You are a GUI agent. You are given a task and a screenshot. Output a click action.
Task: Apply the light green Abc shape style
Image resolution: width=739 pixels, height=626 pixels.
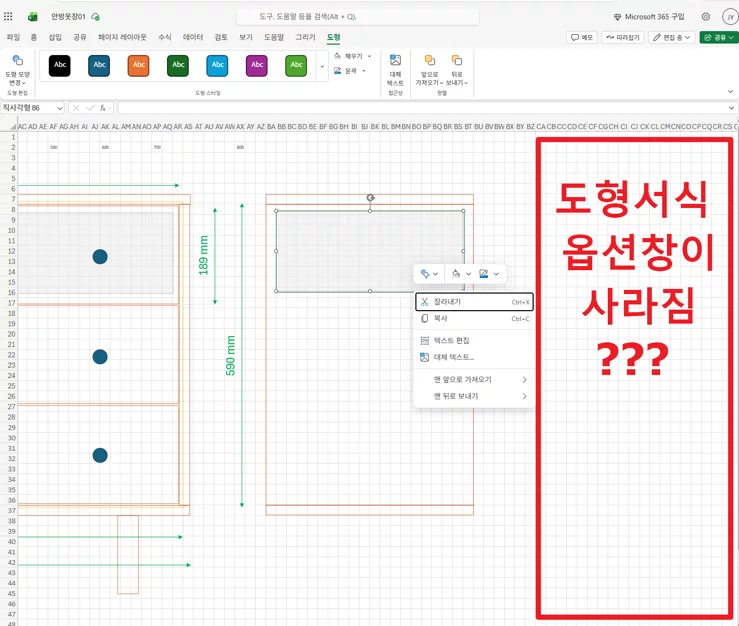pyautogui.click(x=296, y=65)
